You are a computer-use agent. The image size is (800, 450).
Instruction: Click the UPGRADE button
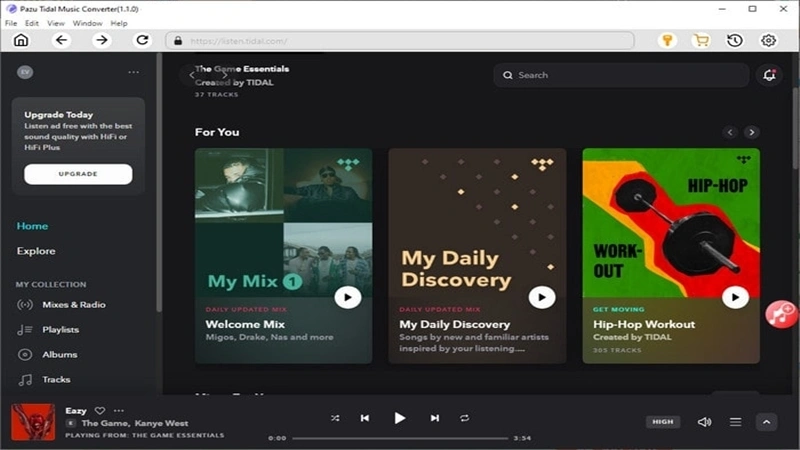click(78, 174)
